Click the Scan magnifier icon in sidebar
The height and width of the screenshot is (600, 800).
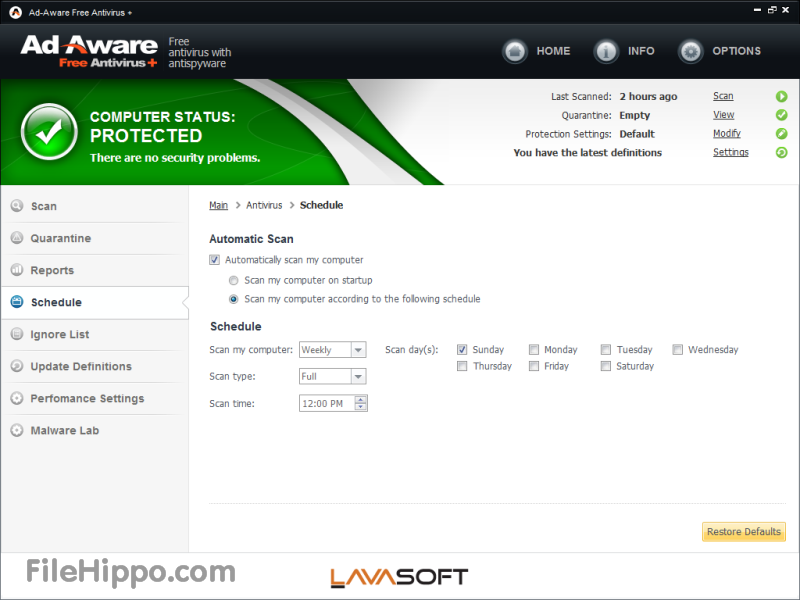[x=17, y=206]
